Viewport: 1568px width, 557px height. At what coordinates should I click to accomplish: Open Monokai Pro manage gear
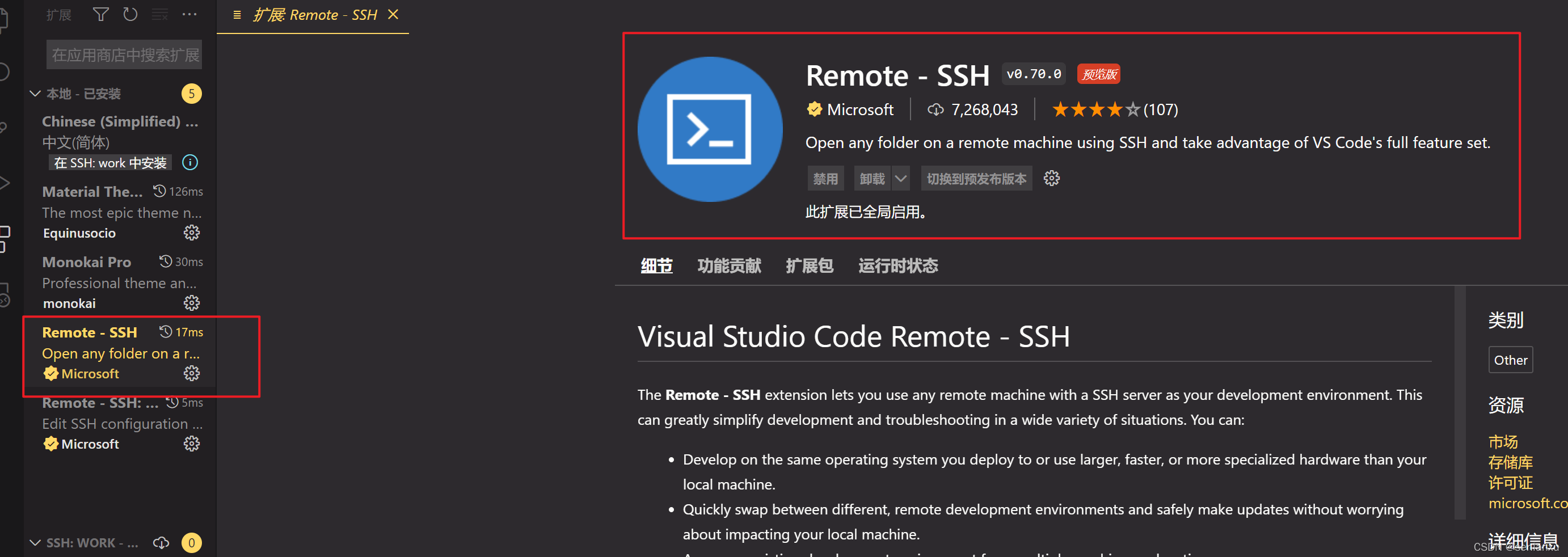192,303
